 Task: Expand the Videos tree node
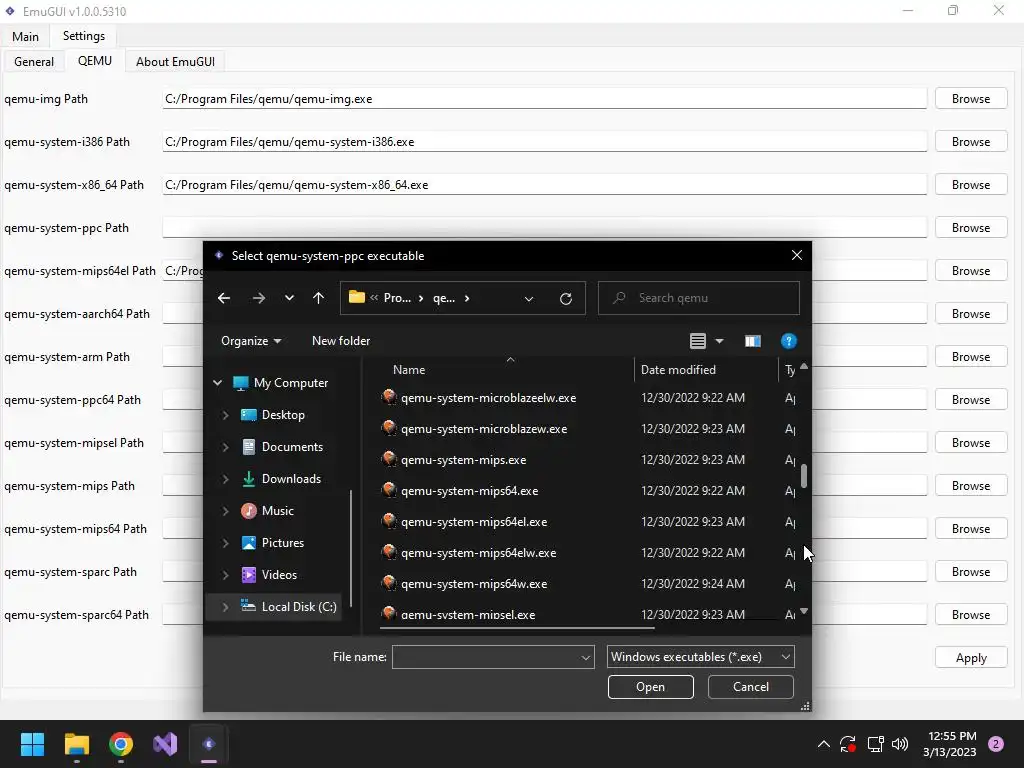225,575
